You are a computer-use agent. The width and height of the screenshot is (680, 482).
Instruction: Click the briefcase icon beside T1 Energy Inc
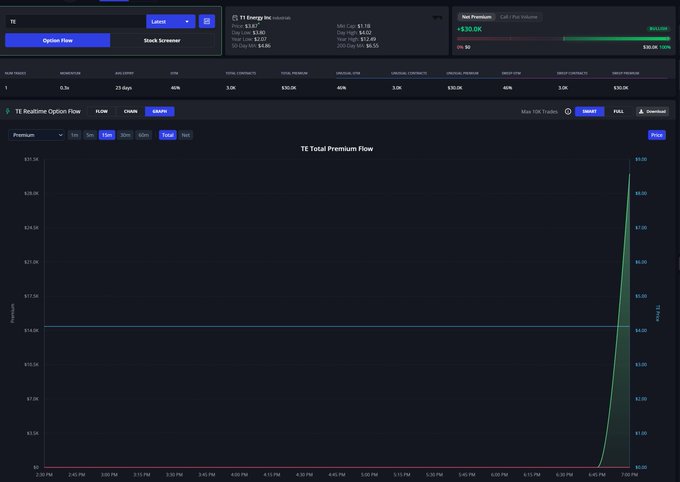tap(235, 18)
